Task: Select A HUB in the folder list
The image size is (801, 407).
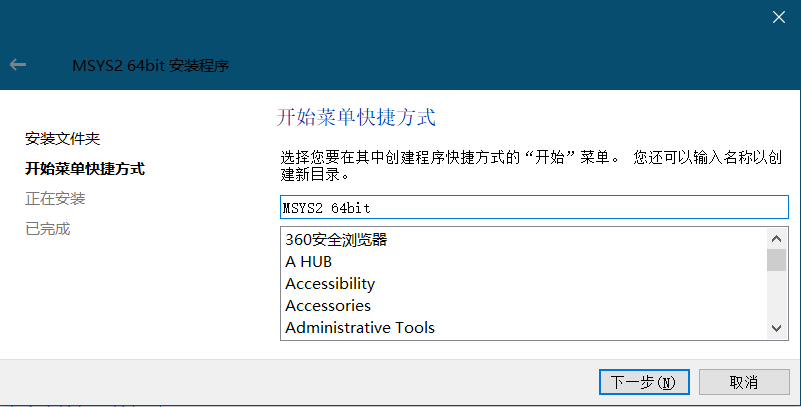Action: tap(309, 261)
